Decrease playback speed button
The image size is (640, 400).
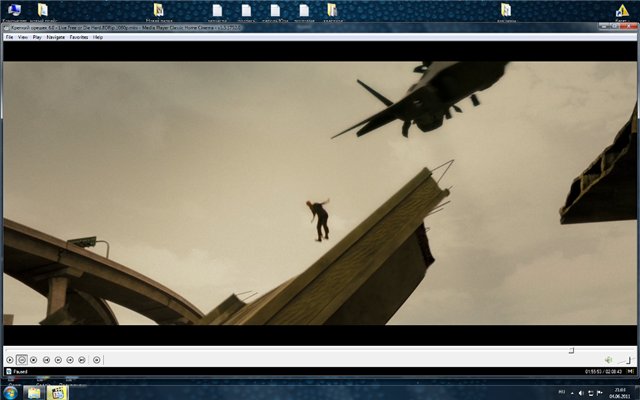58,360
